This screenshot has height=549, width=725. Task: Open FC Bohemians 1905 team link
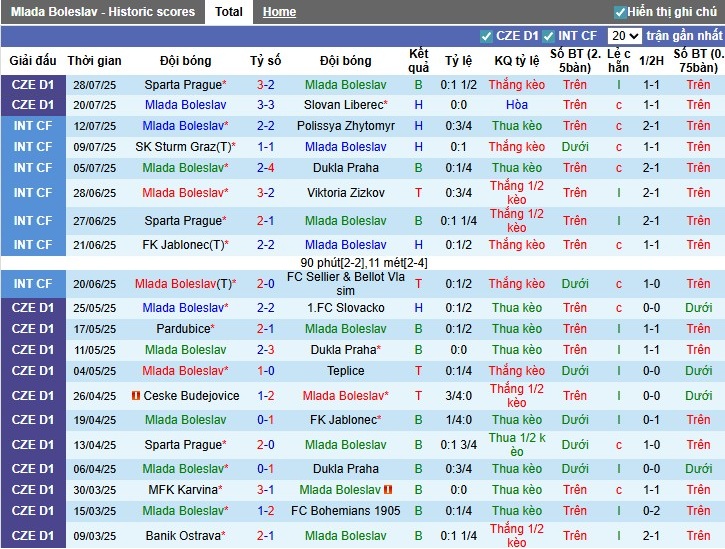pyautogui.click(x=346, y=511)
